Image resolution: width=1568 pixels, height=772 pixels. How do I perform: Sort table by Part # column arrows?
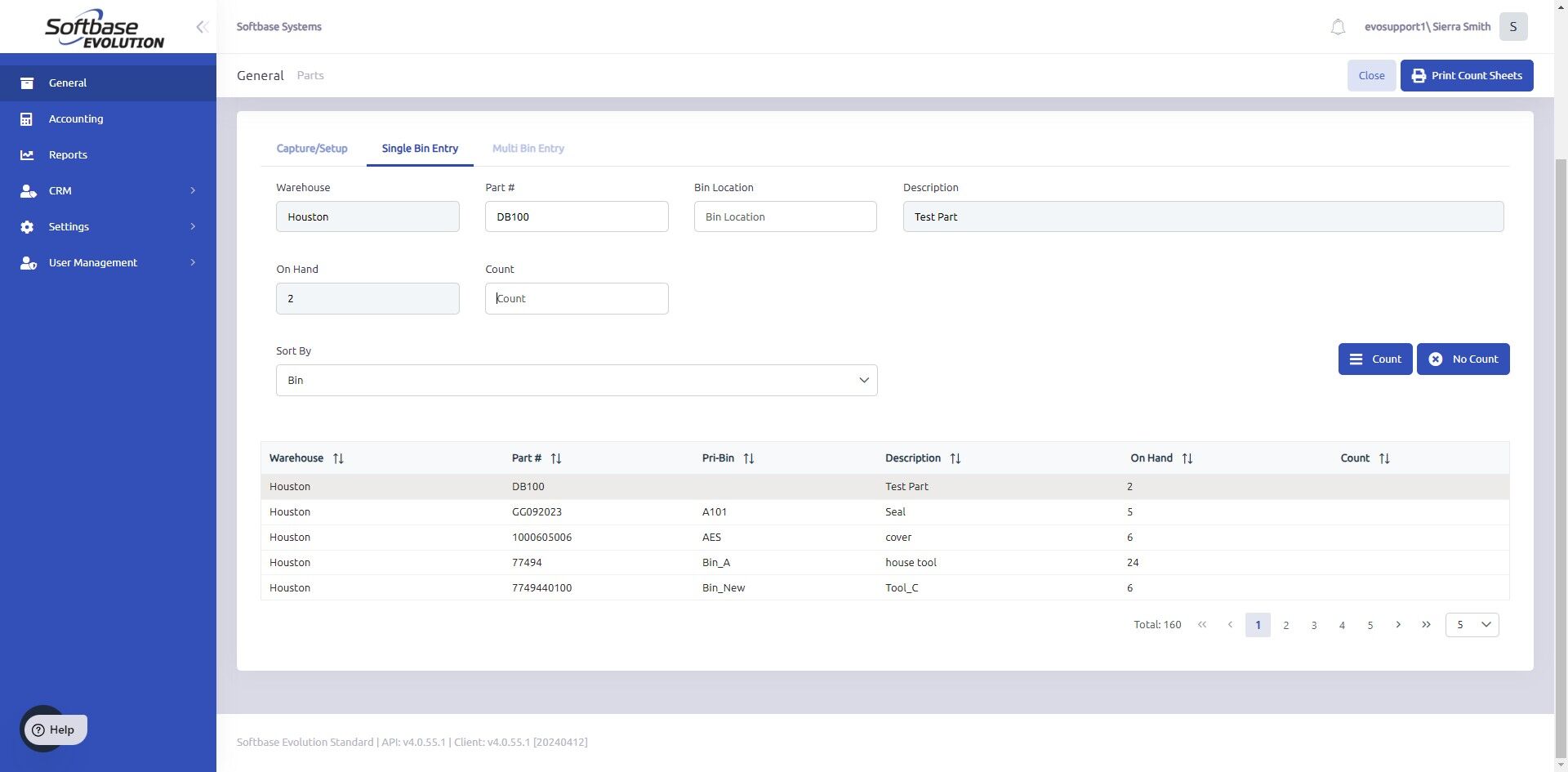[556, 458]
